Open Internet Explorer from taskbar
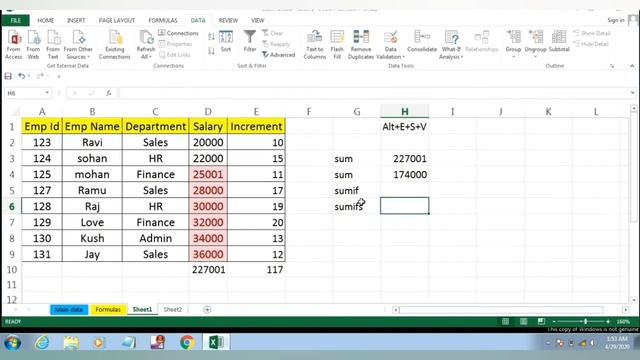The width and height of the screenshot is (640, 360). pyautogui.click(x=42, y=342)
